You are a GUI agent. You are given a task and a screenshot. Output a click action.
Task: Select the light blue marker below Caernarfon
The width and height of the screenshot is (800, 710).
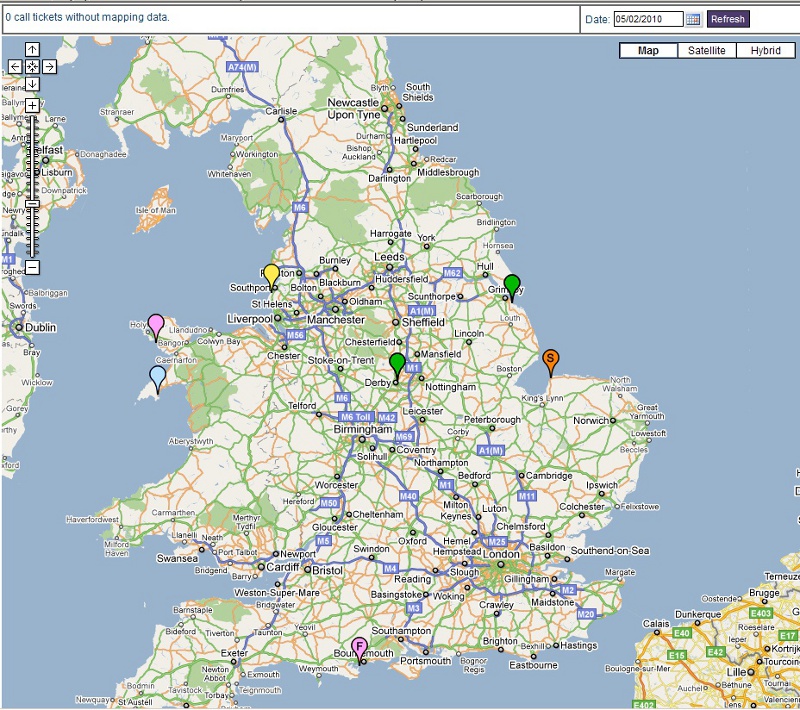[158, 379]
